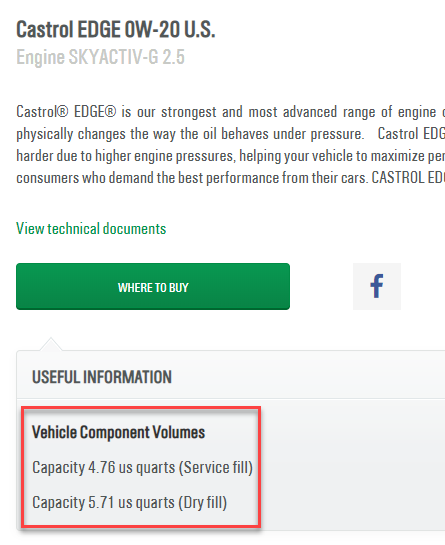Click the Engine SKYACTIV-G 2.5 subtitle
Image resolution: width=445 pixels, height=545 pixels.
click(x=100, y=57)
